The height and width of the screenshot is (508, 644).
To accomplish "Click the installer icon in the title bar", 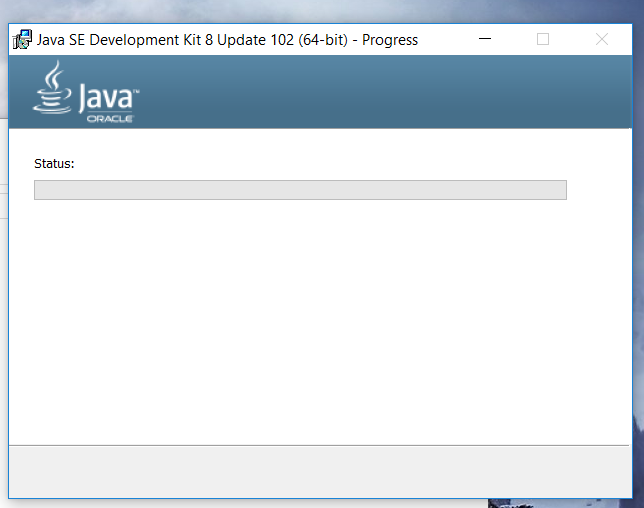I will 22,39.
